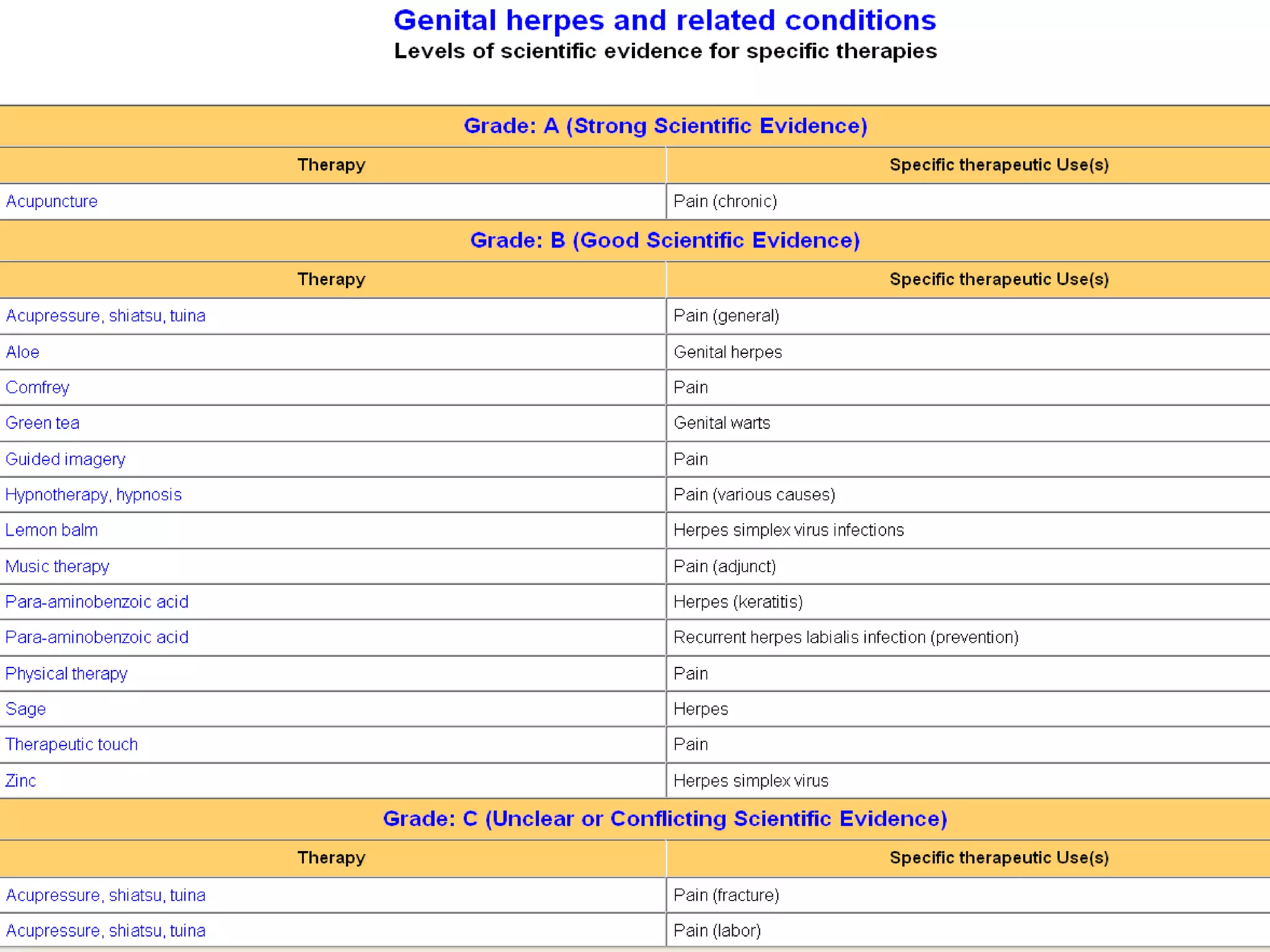
Task: Select the Green tea link
Action: pyautogui.click(x=42, y=423)
